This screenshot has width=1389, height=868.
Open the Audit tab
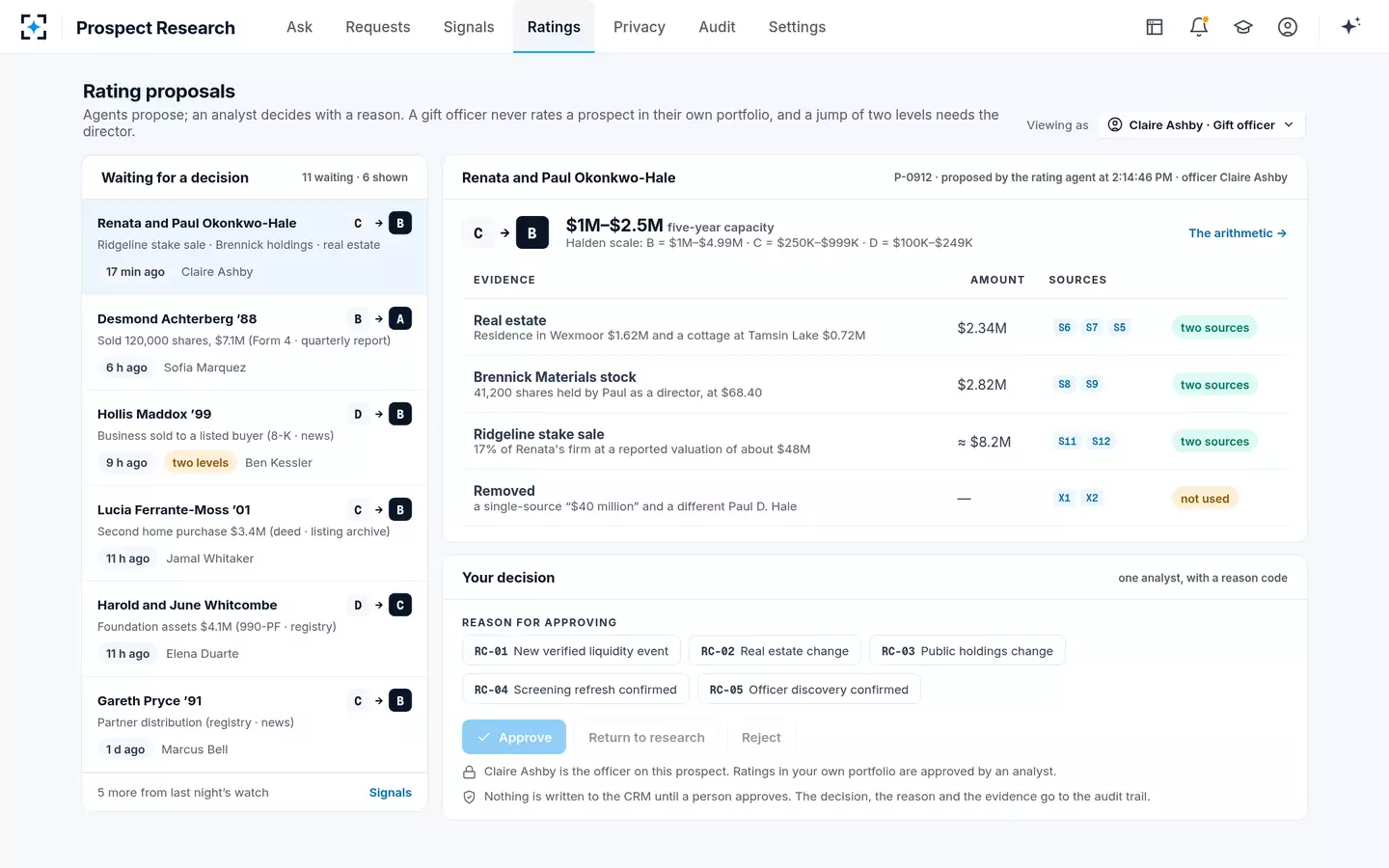point(717,27)
